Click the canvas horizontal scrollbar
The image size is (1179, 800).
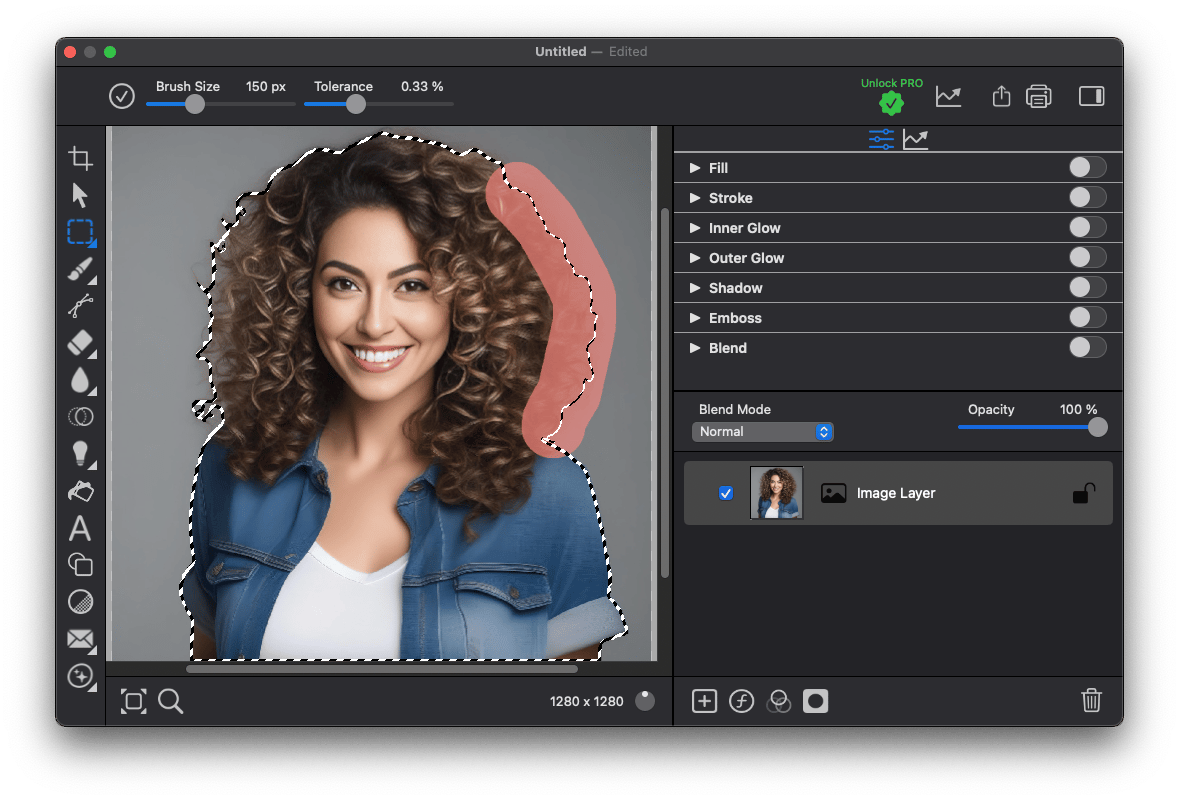click(382, 668)
